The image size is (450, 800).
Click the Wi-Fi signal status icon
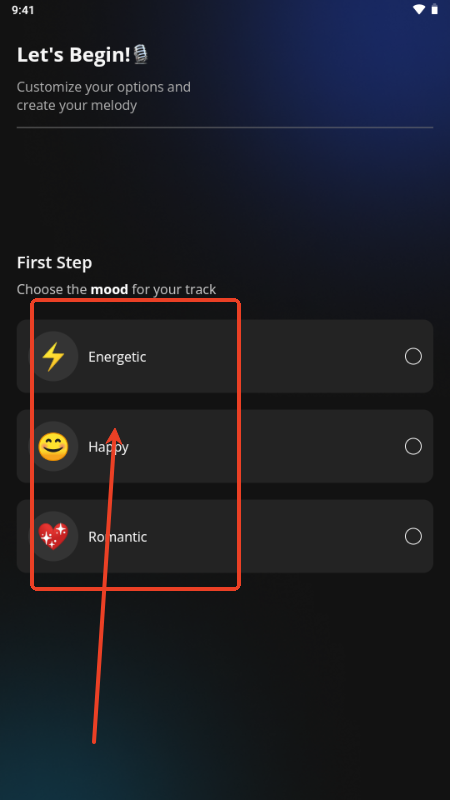pos(419,9)
